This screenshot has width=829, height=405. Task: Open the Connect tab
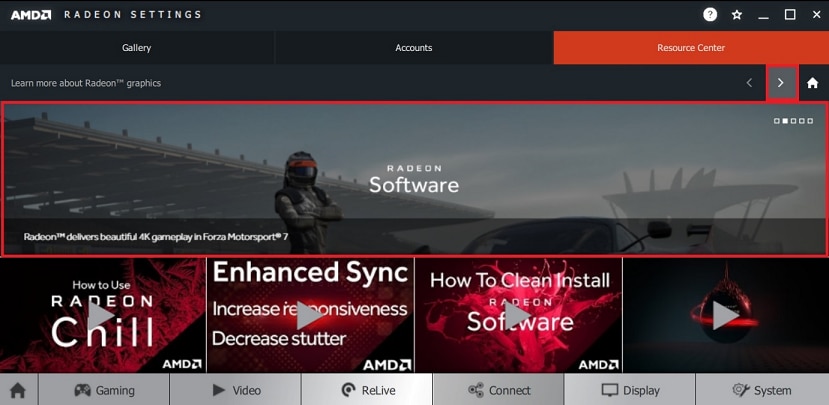(x=499, y=390)
